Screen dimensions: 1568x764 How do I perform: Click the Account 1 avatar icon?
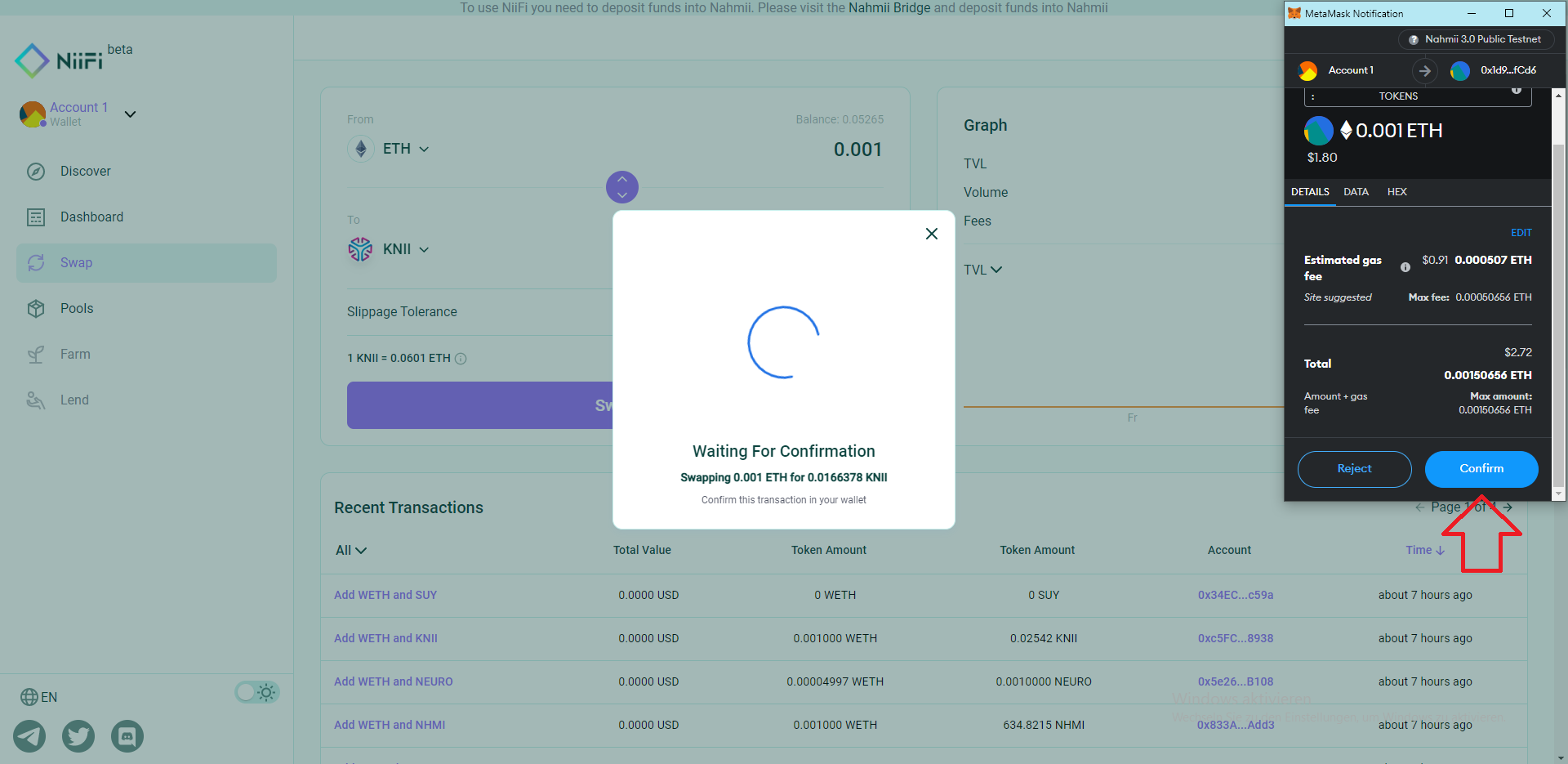tap(33, 114)
